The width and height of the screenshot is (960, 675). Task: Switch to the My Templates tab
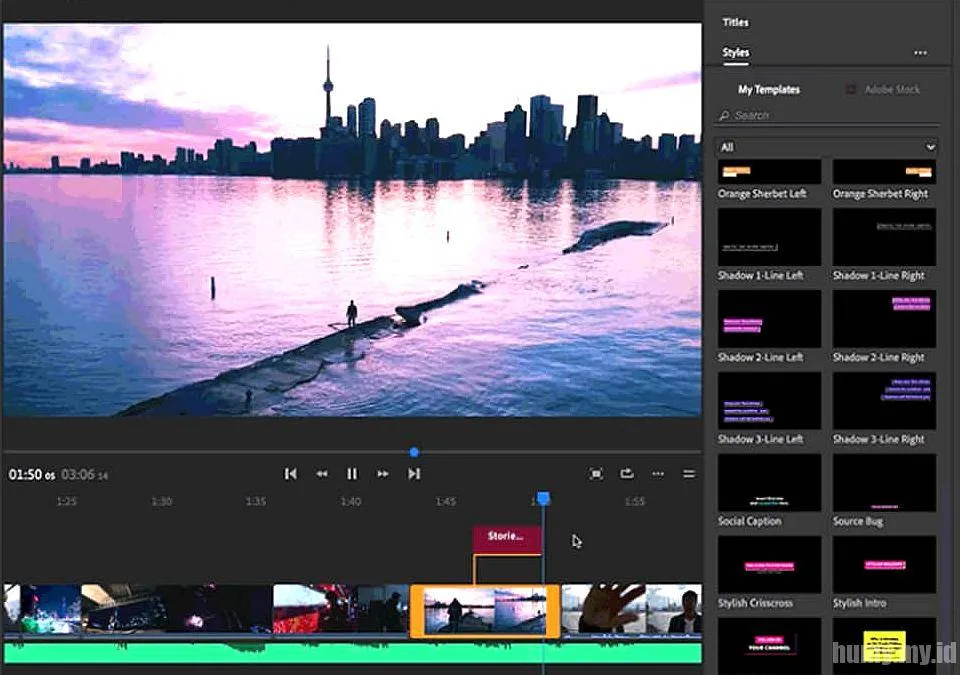769,90
